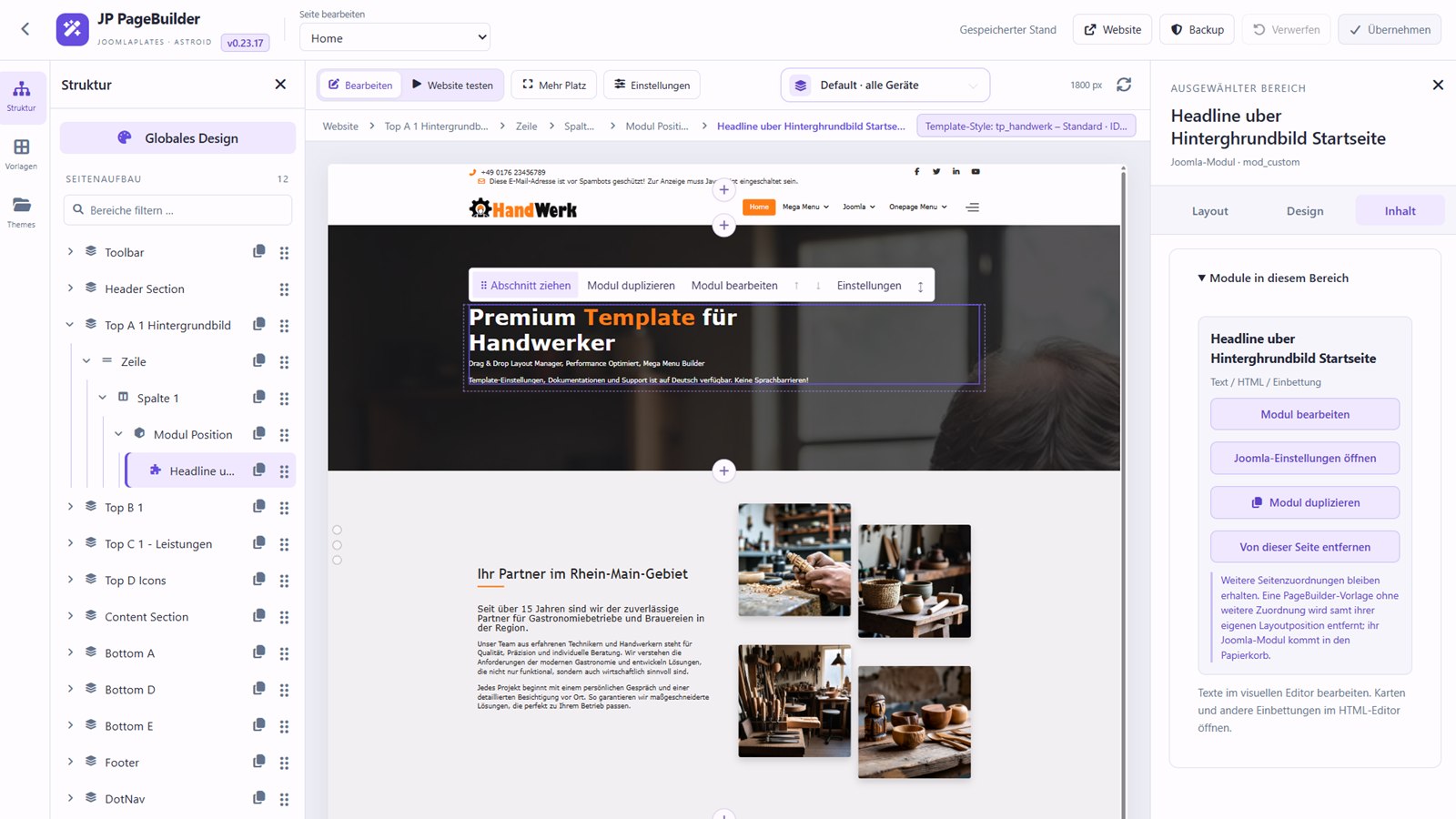Click duplicate icon for Footer row
The height and width of the screenshot is (819, 1456).
[259, 761]
